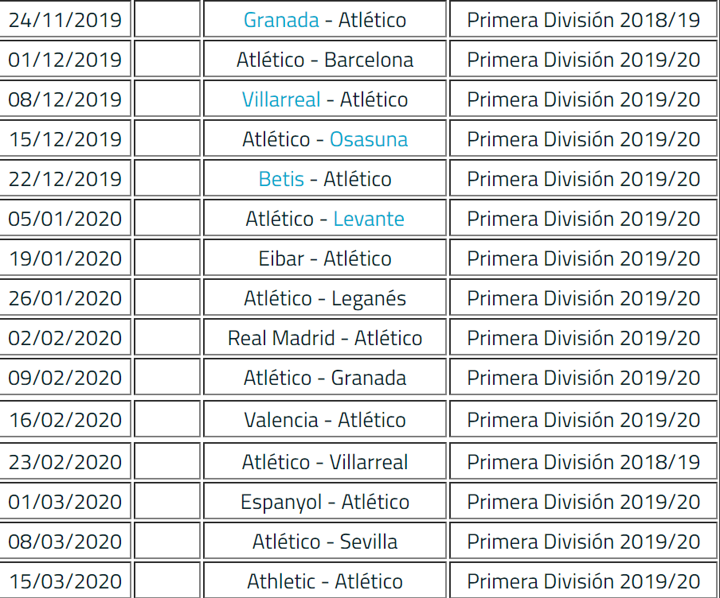Click the Atlético - Barcelona match cell
The height and width of the screenshot is (598, 720).
coord(325,60)
